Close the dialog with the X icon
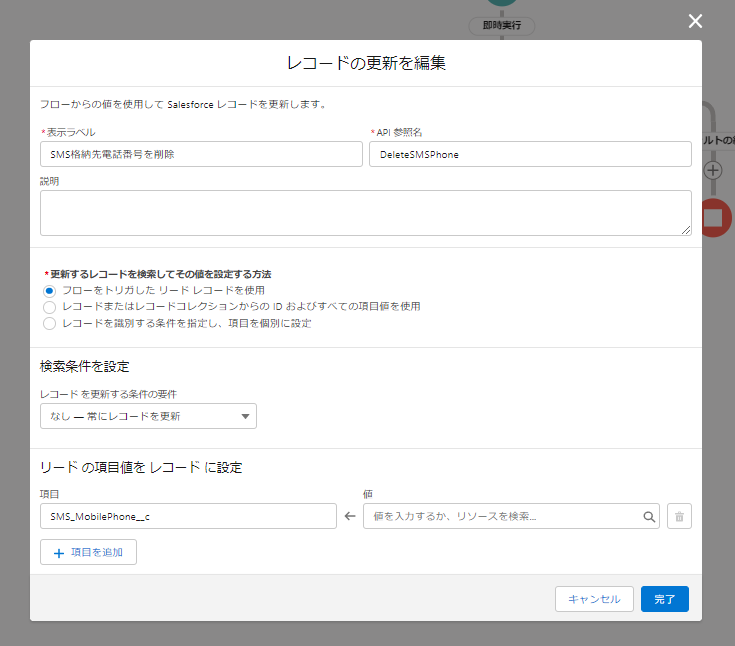 [695, 21]
